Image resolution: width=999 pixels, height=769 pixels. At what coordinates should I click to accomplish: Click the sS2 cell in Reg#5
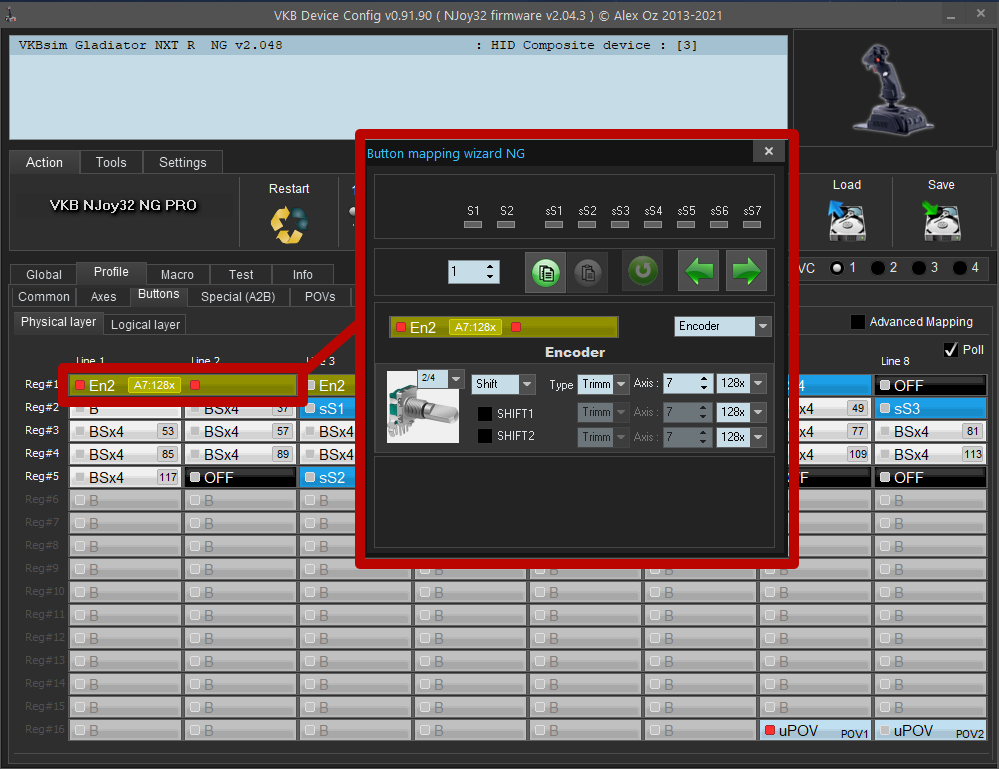(x=326, y=477)
